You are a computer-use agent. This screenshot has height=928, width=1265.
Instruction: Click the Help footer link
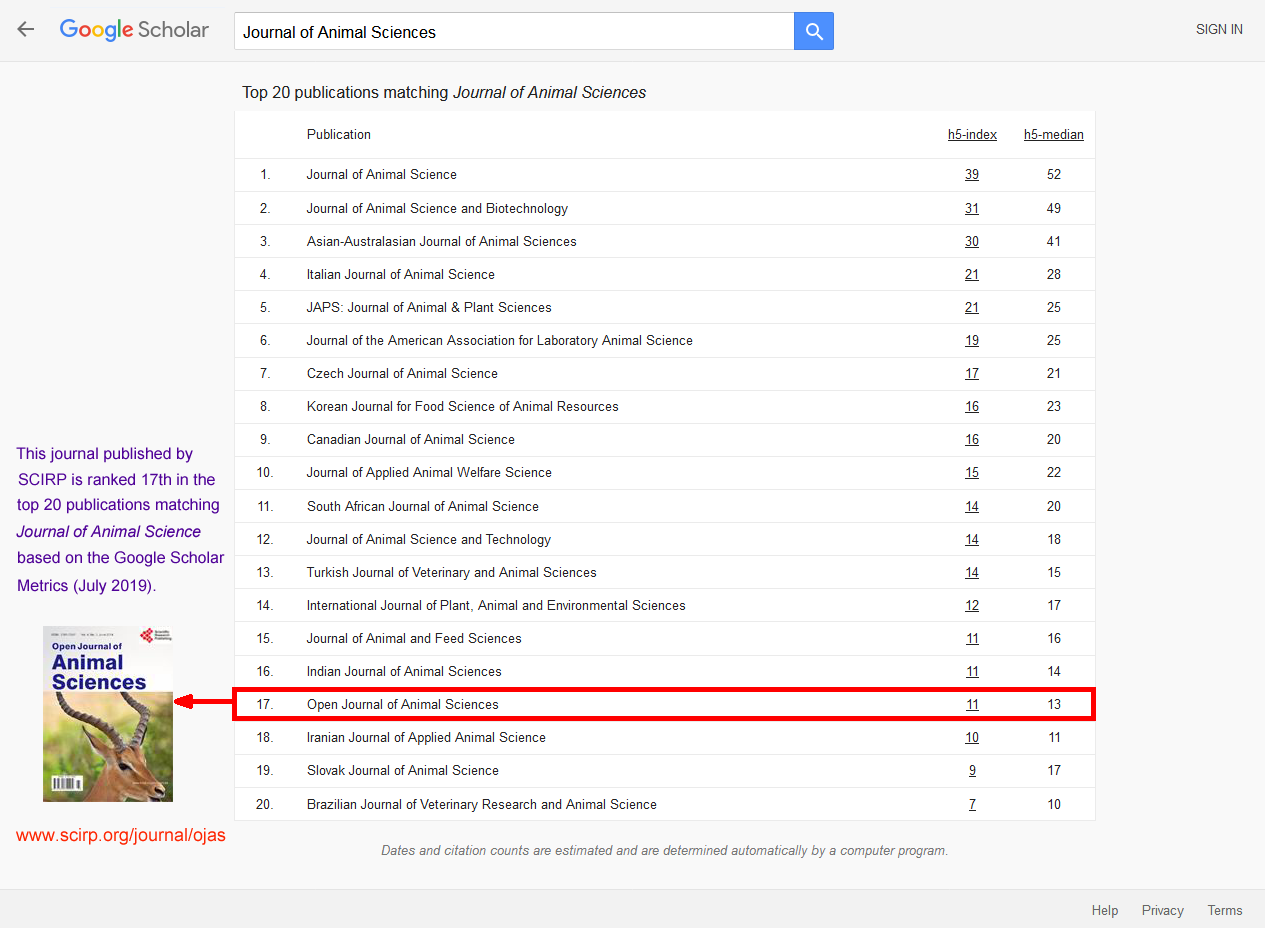tap(1105, 911)
